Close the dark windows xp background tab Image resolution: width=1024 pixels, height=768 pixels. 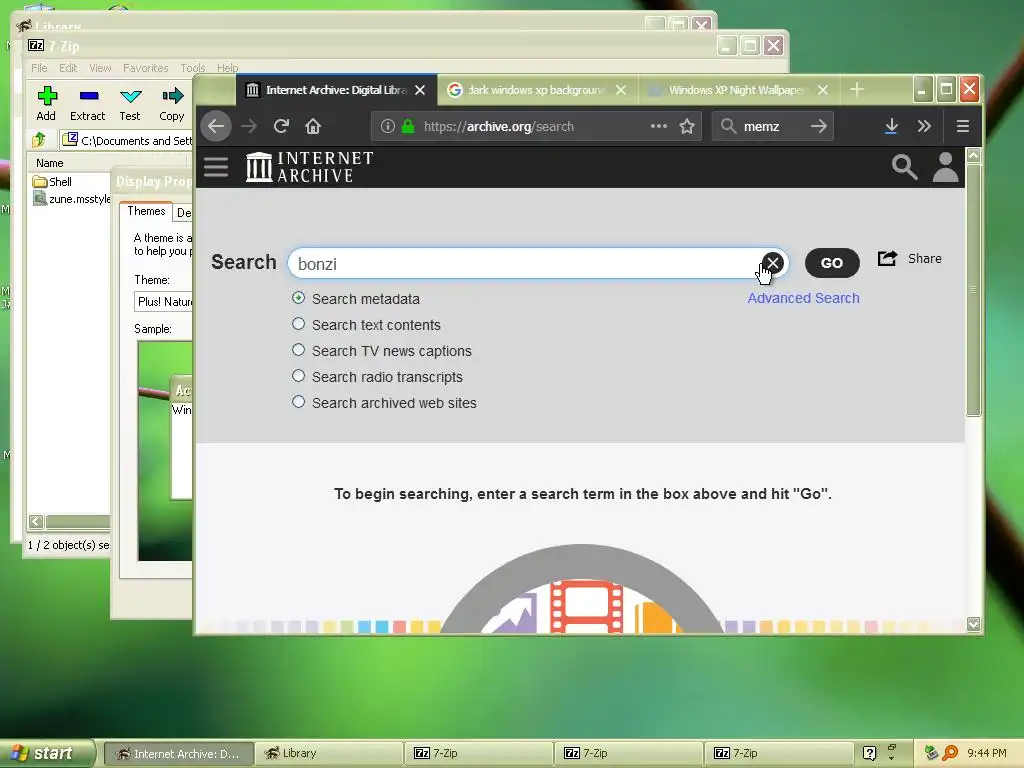click(x=621, y=90)
